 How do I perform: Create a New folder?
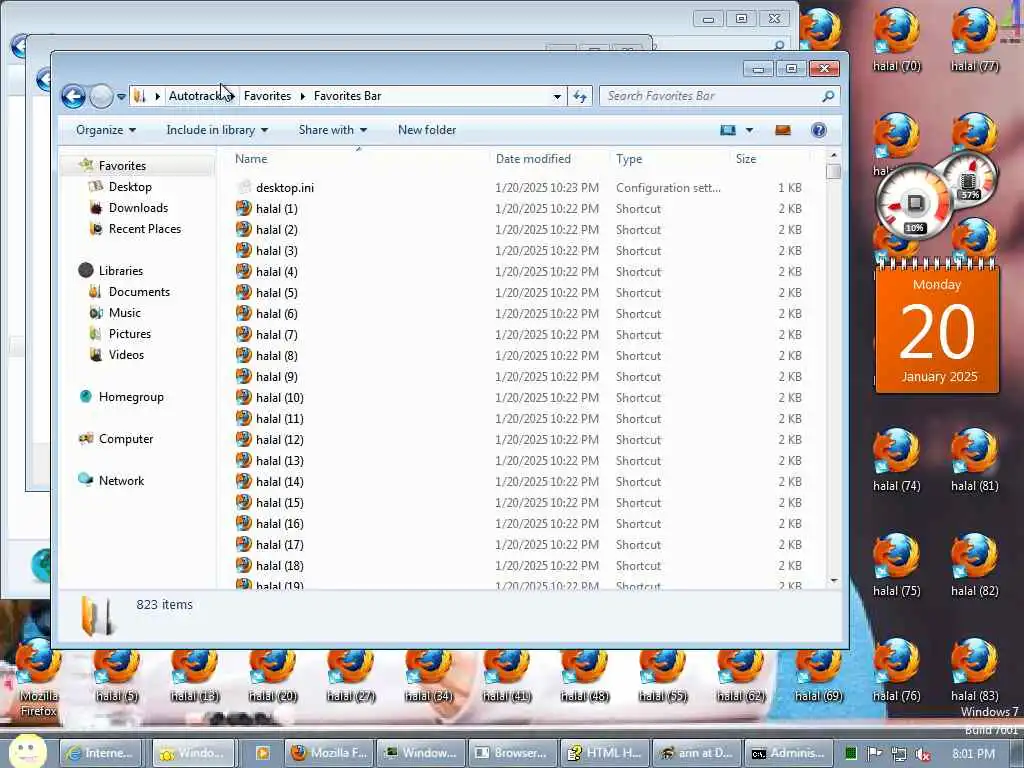point(427,130)
